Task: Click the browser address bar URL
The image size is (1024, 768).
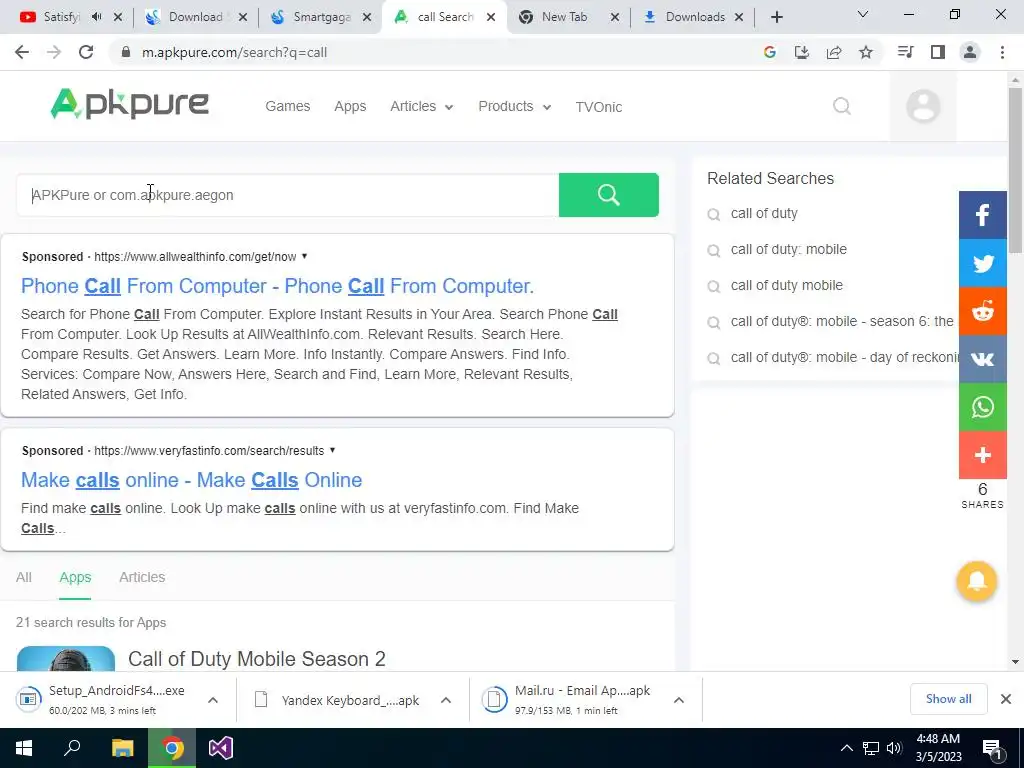Action: [234, 52]
